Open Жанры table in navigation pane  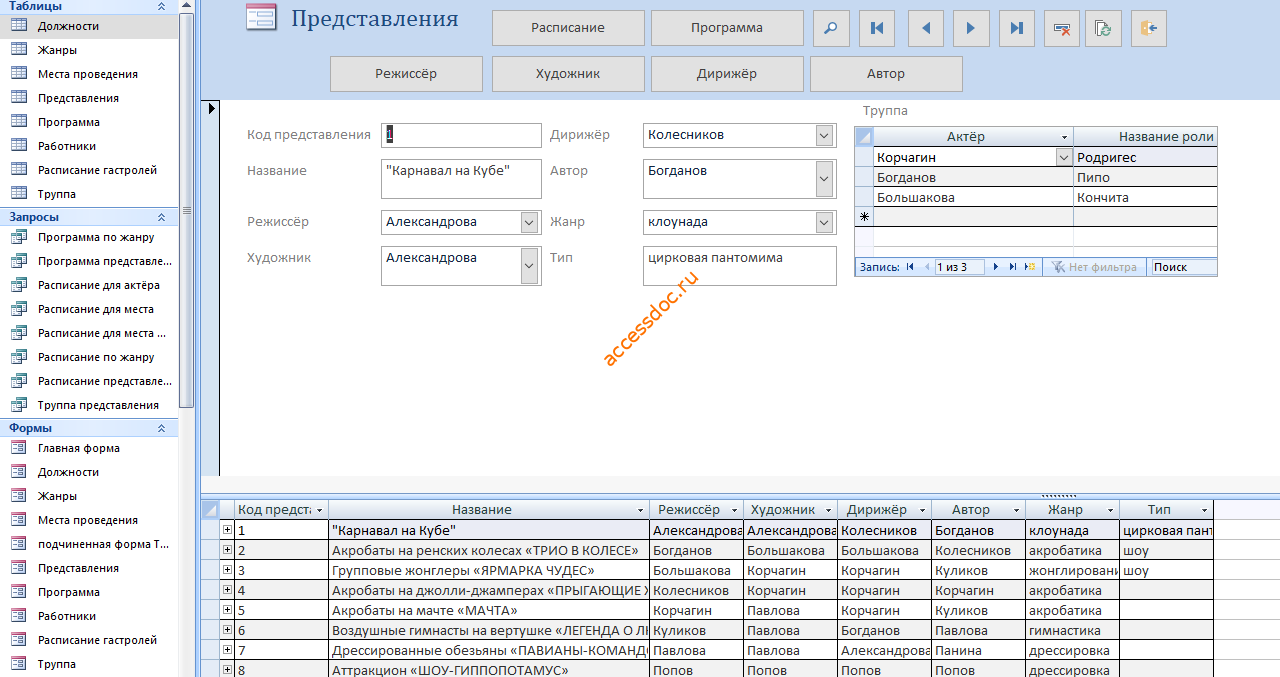point(89,50)
